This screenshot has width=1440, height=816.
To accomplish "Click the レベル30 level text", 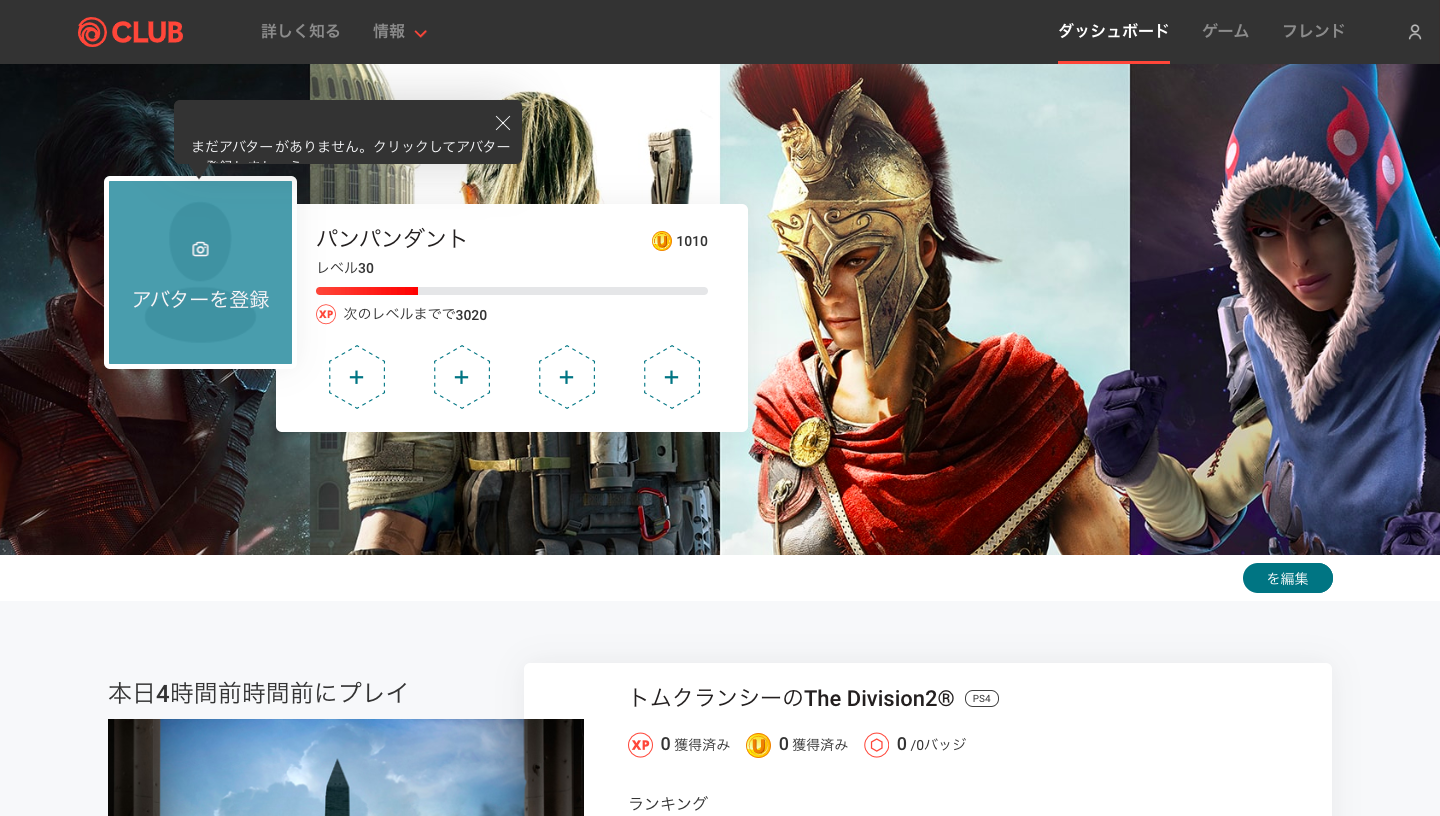I will (x=345, y=268).
